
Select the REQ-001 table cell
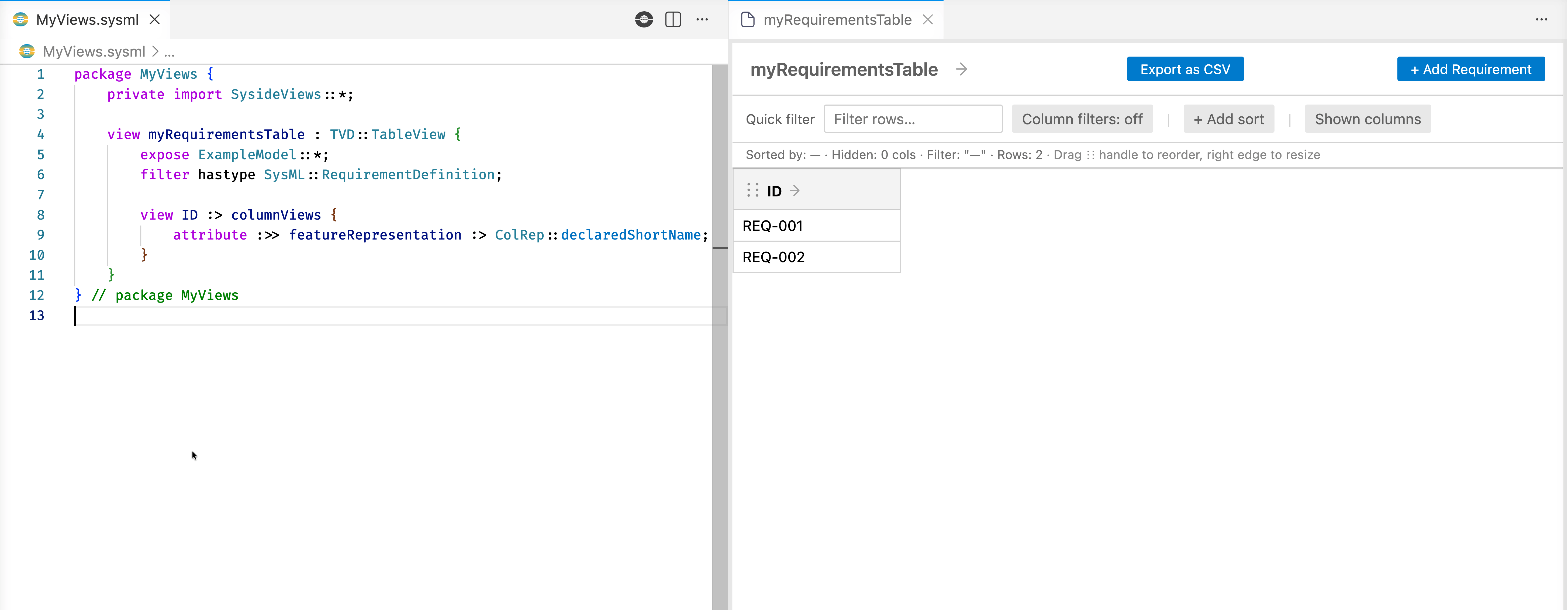[817, 226]
